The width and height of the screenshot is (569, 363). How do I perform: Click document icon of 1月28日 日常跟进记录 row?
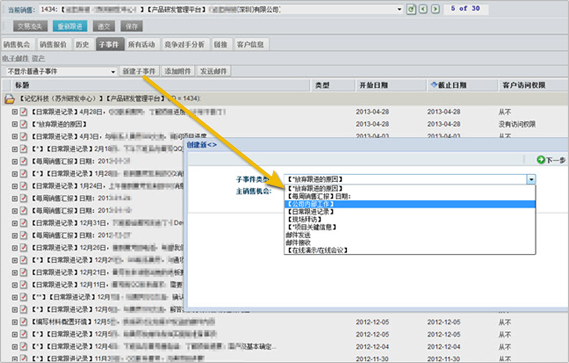point(24,174)
